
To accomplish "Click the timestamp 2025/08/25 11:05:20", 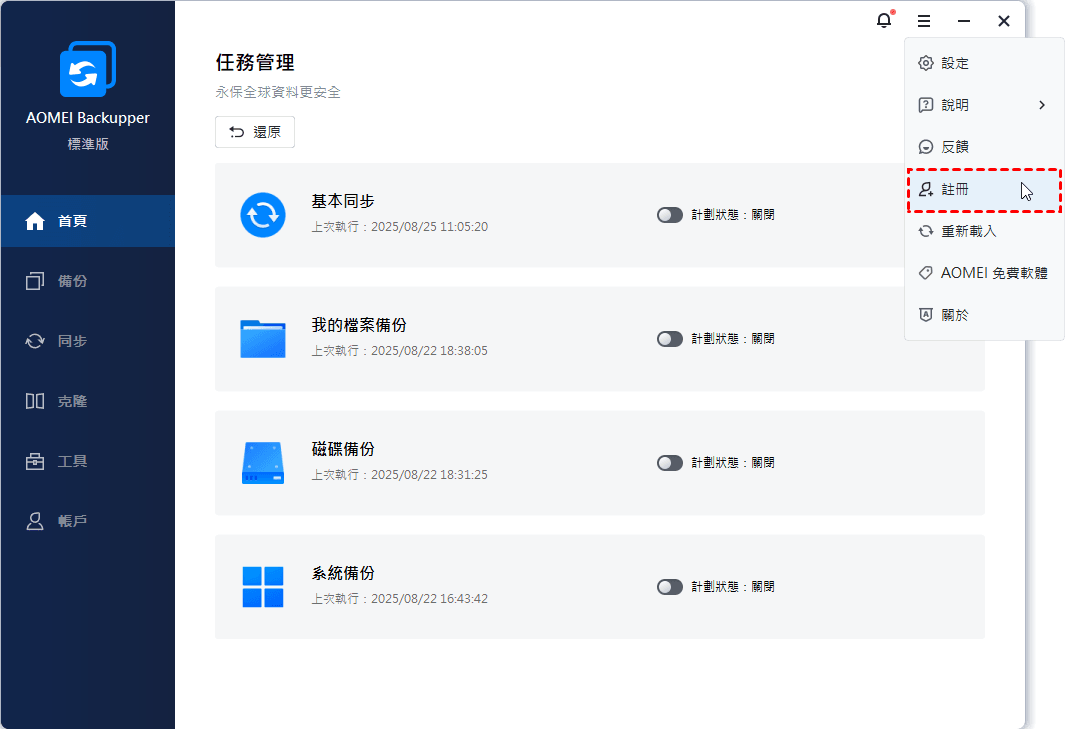I will (x=429, y=227).
